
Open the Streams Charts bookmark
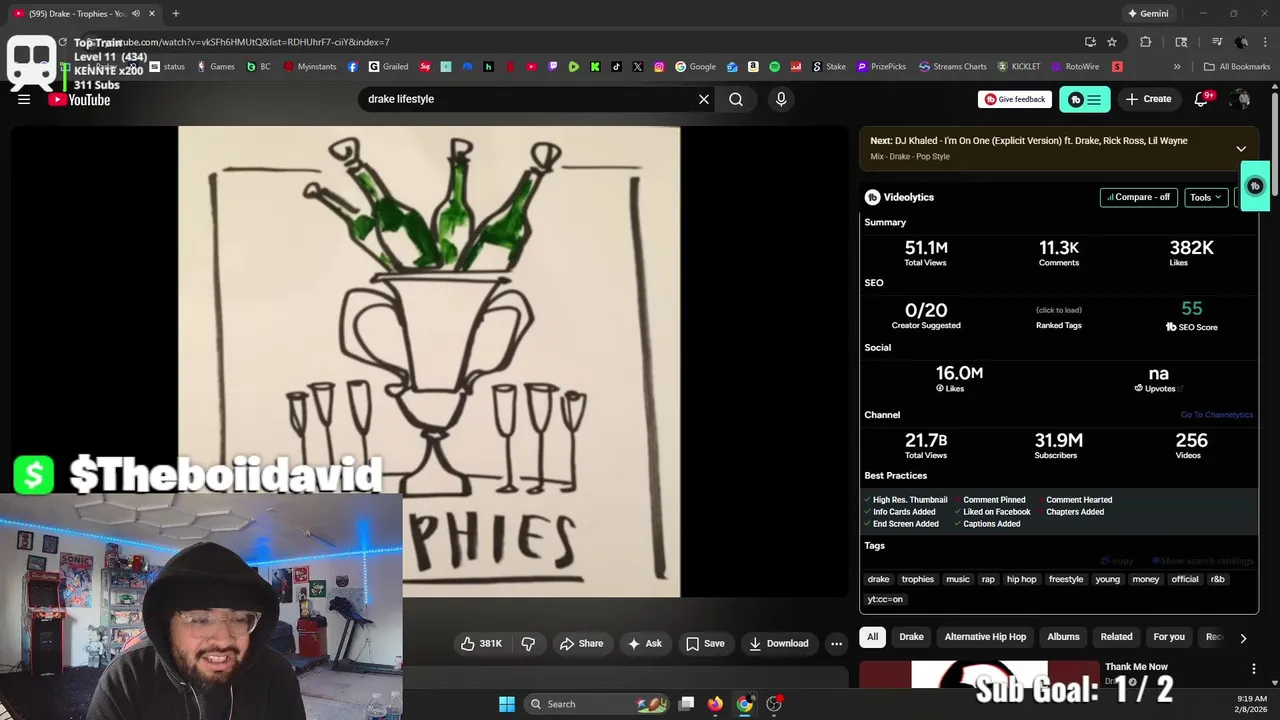click(953, 67)
